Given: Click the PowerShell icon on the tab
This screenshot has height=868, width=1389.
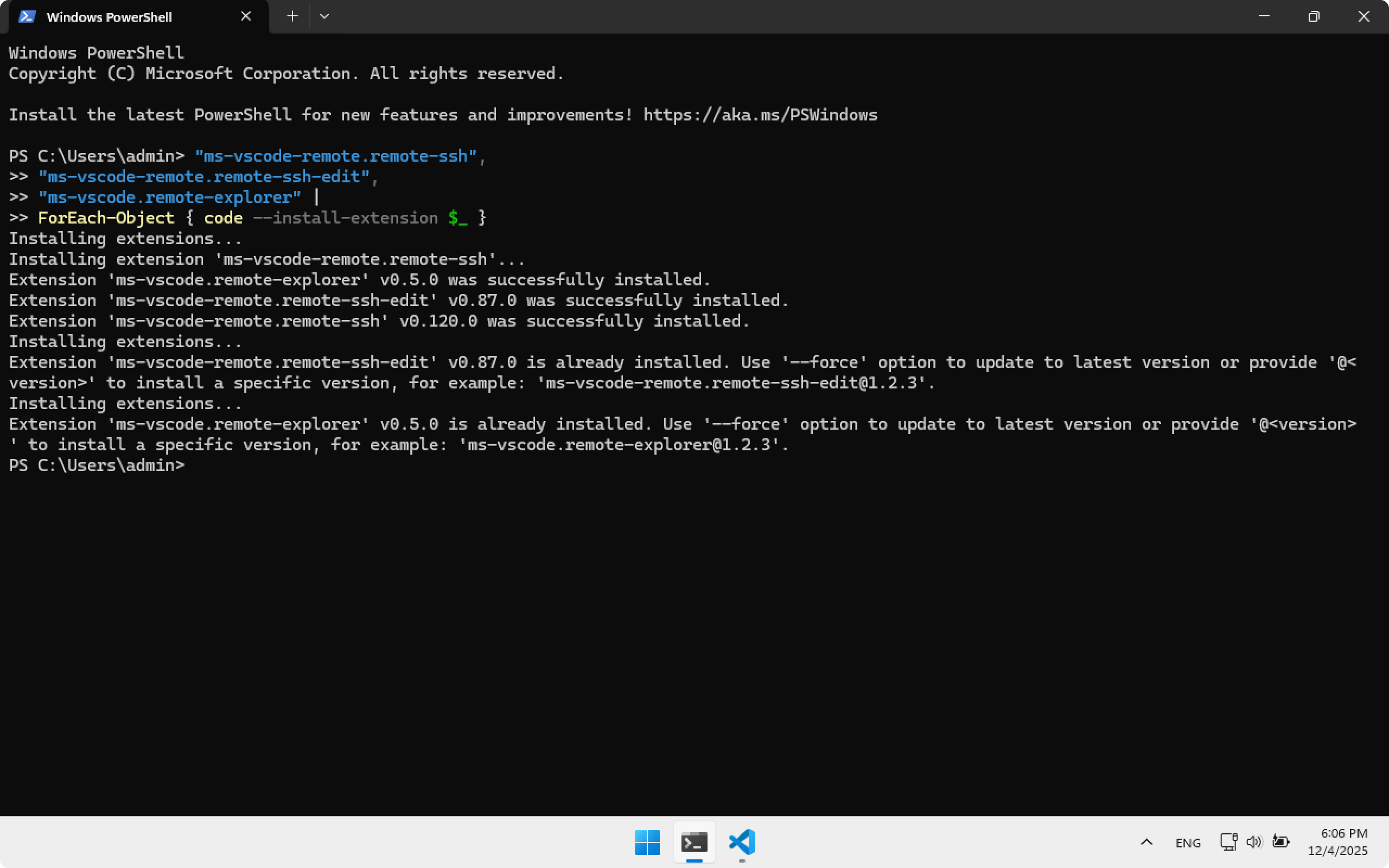Looking at the screenshot, I should [27, 17].
